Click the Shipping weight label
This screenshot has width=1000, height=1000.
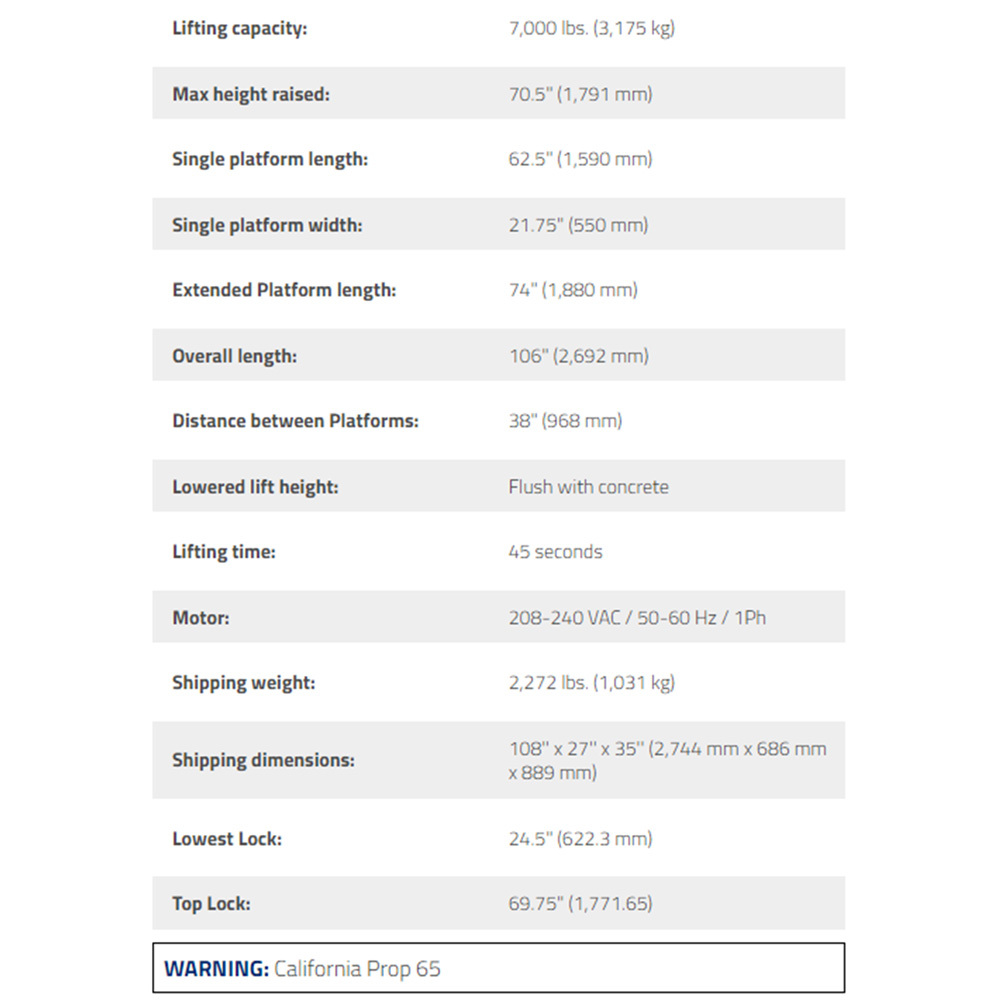point(244,683)
